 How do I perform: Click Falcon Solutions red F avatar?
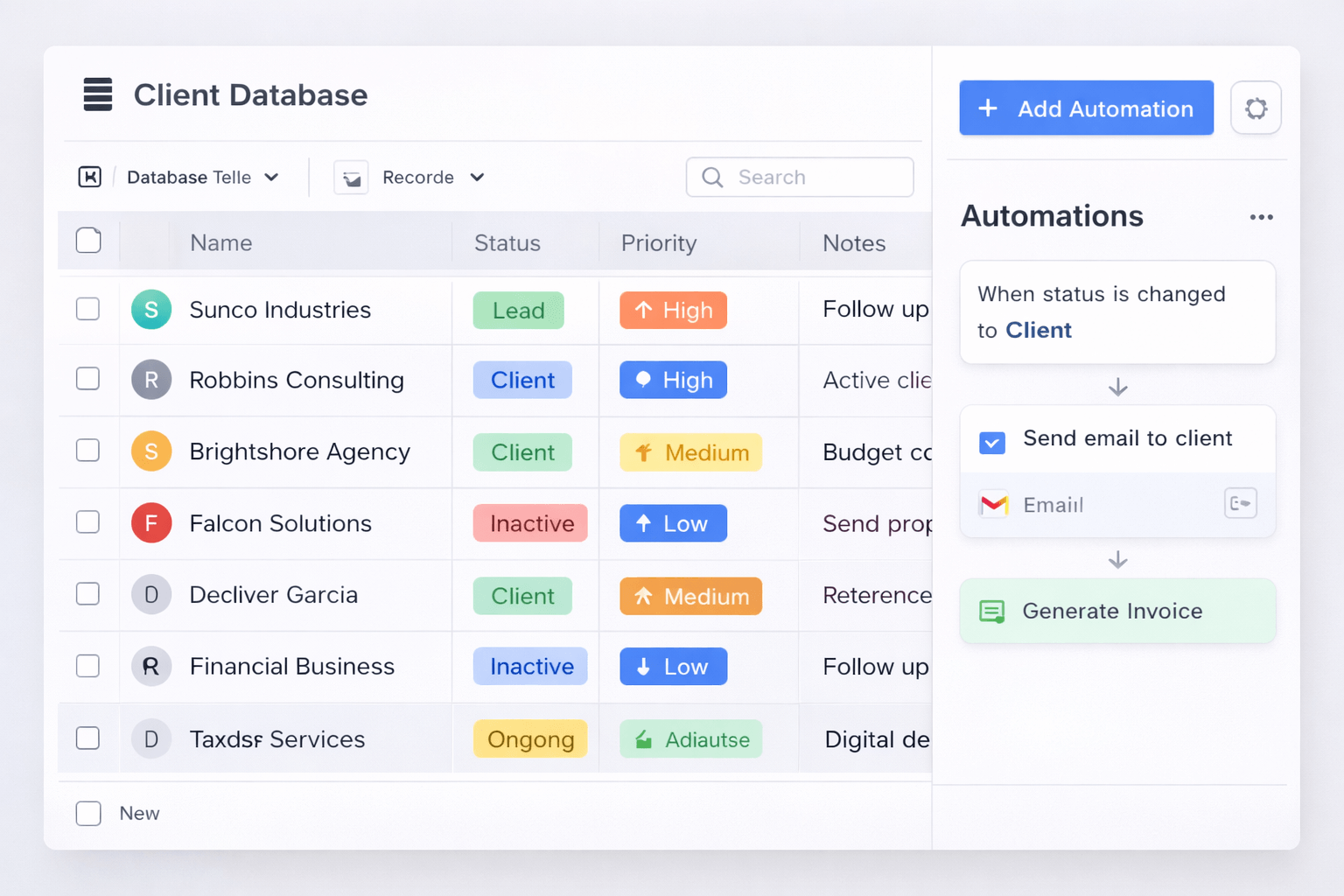tap(151, 523)
